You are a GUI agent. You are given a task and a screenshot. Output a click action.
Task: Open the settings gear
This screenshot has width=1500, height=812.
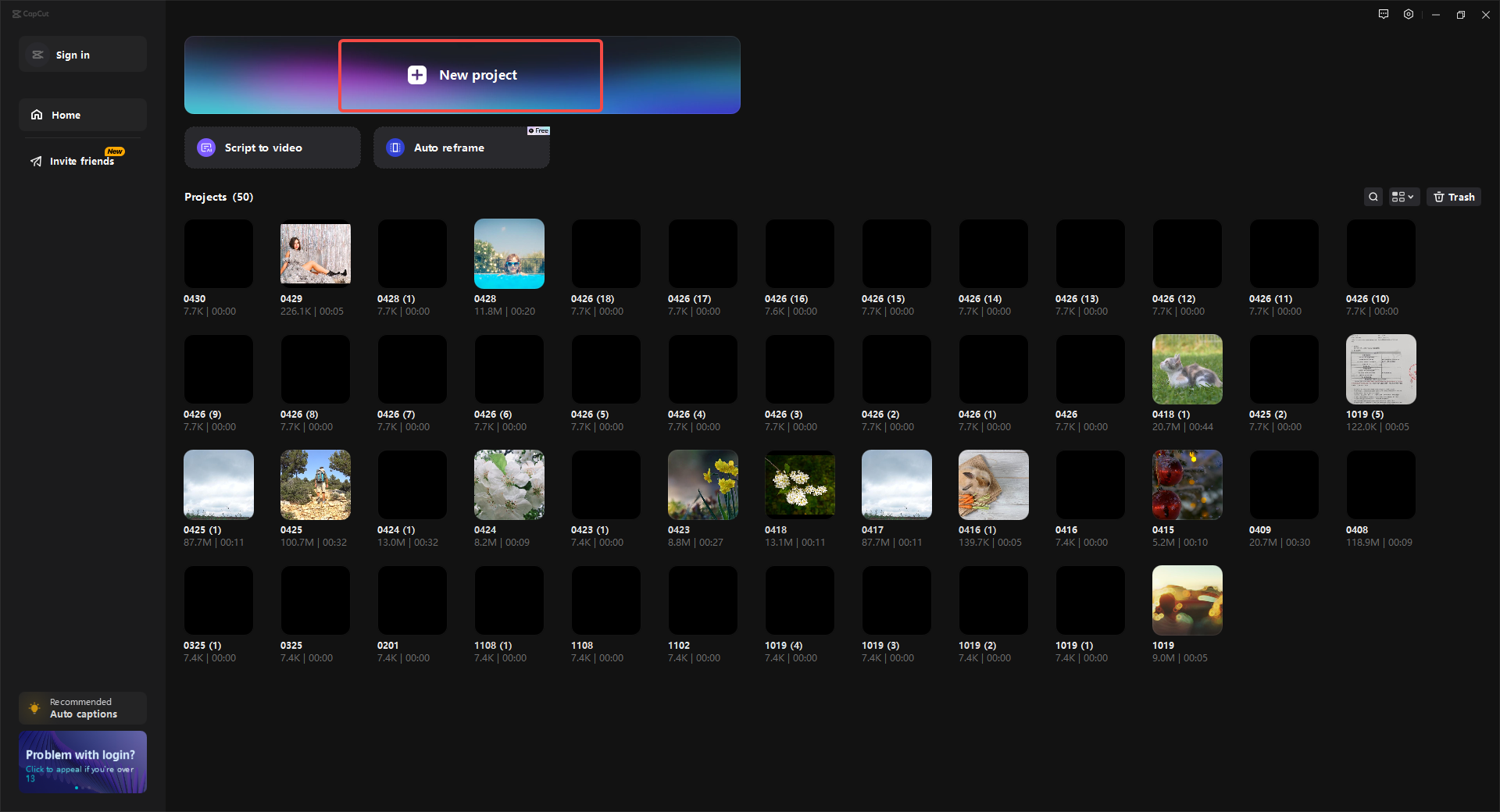tap(1409, 14)
